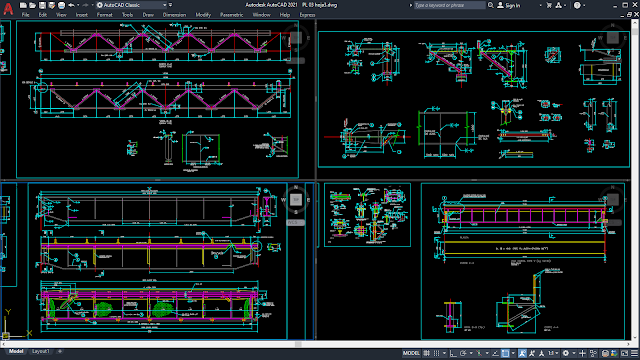Viewport: 640px width, 360px height.
Task: Click the New drawing icon
Action: [23, 5]
